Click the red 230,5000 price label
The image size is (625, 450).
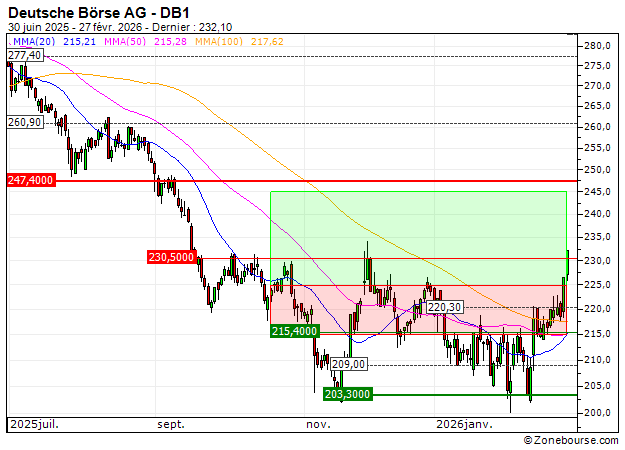(x=171, y=257)
